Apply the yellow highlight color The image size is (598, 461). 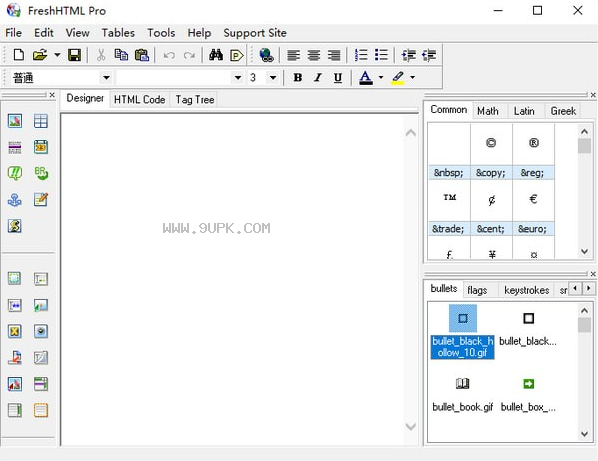point(398,78)
